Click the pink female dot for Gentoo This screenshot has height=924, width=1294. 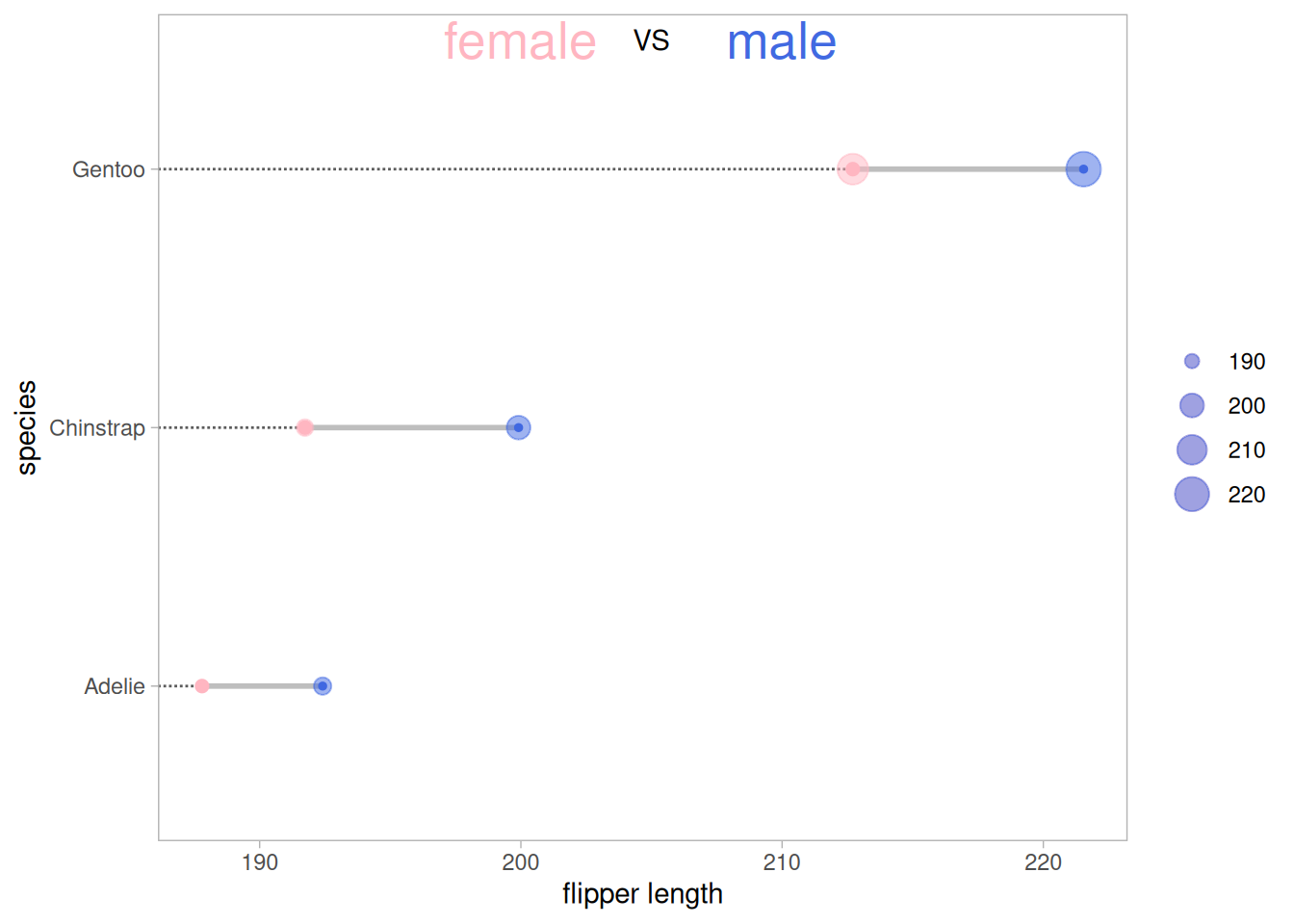point(852,169)
